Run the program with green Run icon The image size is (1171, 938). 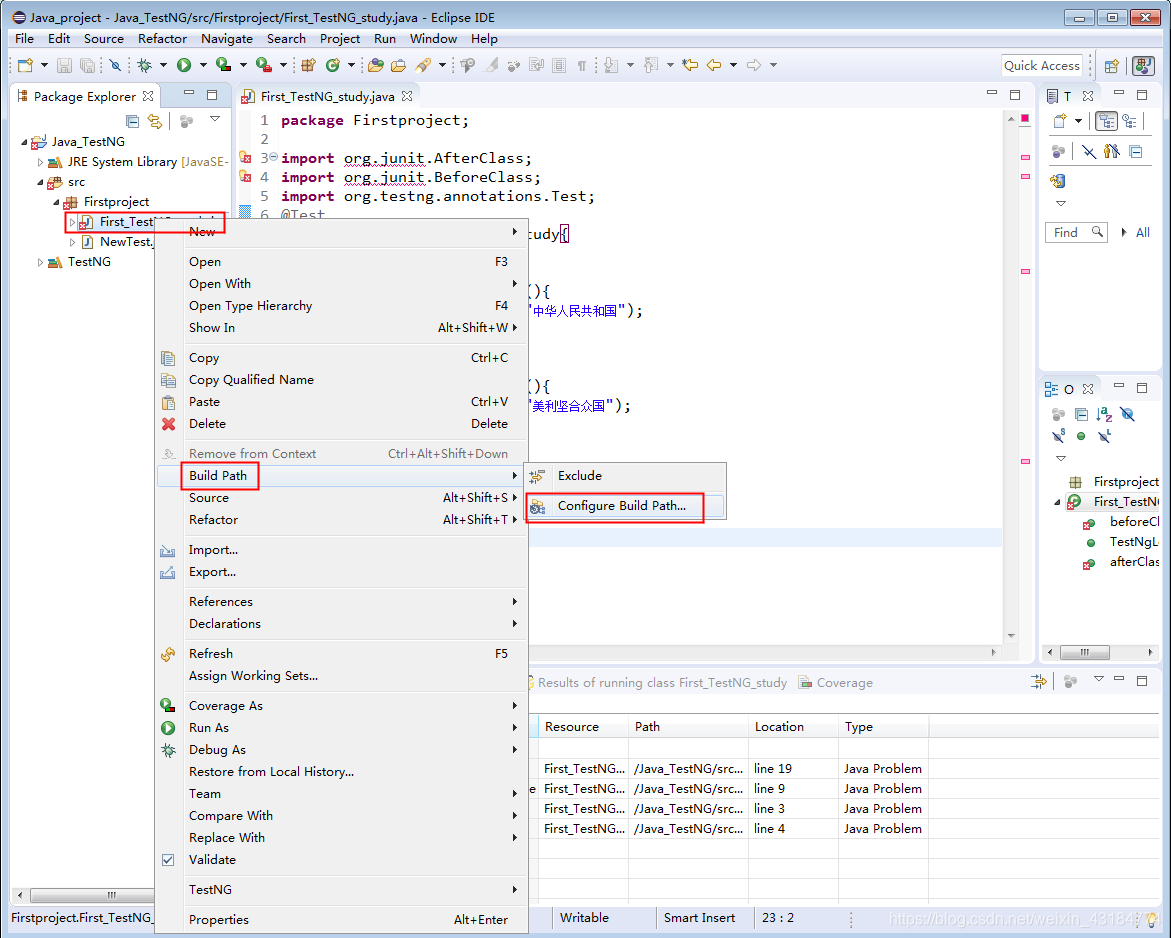click(x=184, y=66)
